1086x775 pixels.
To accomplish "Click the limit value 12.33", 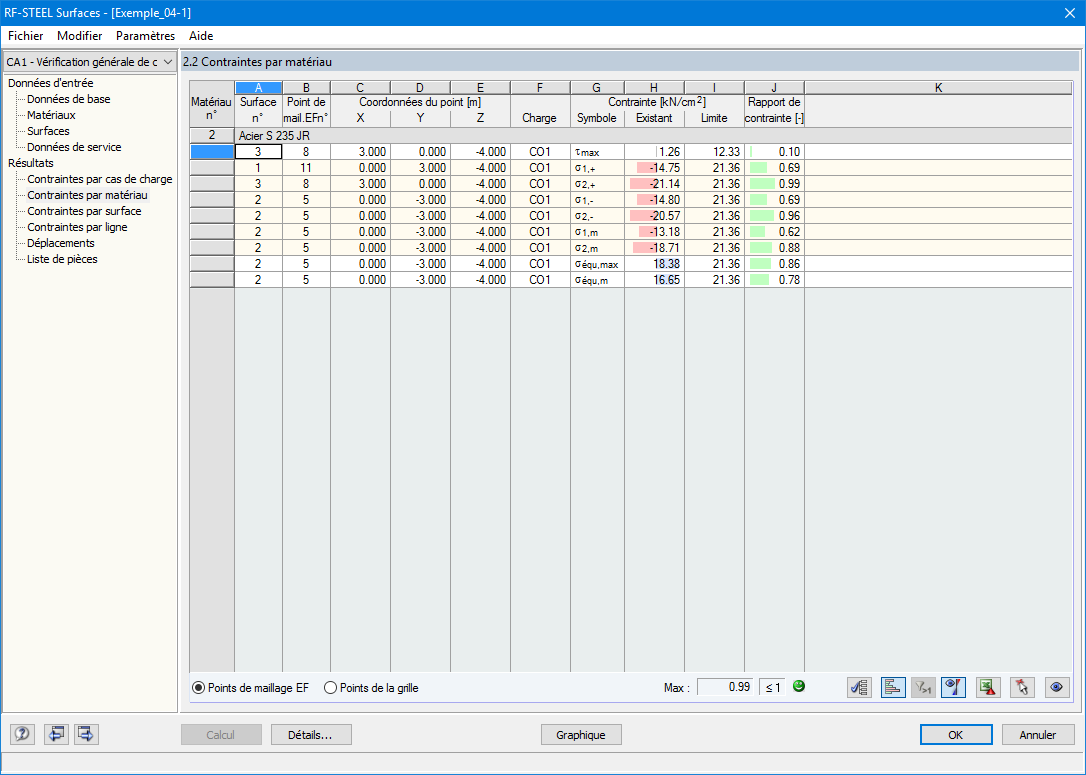I will coord(714,152).
